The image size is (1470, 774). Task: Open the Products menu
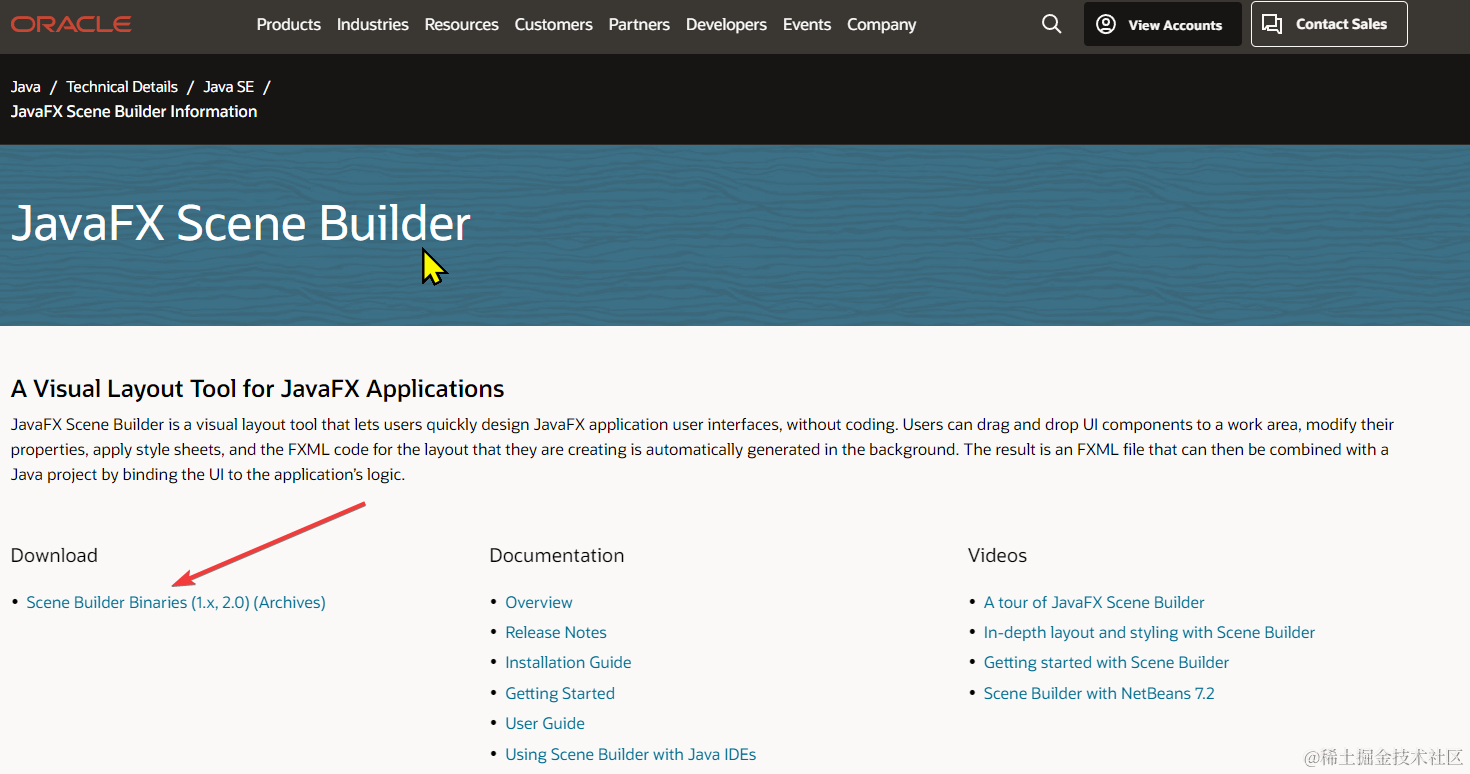click(x=288, y=24)
